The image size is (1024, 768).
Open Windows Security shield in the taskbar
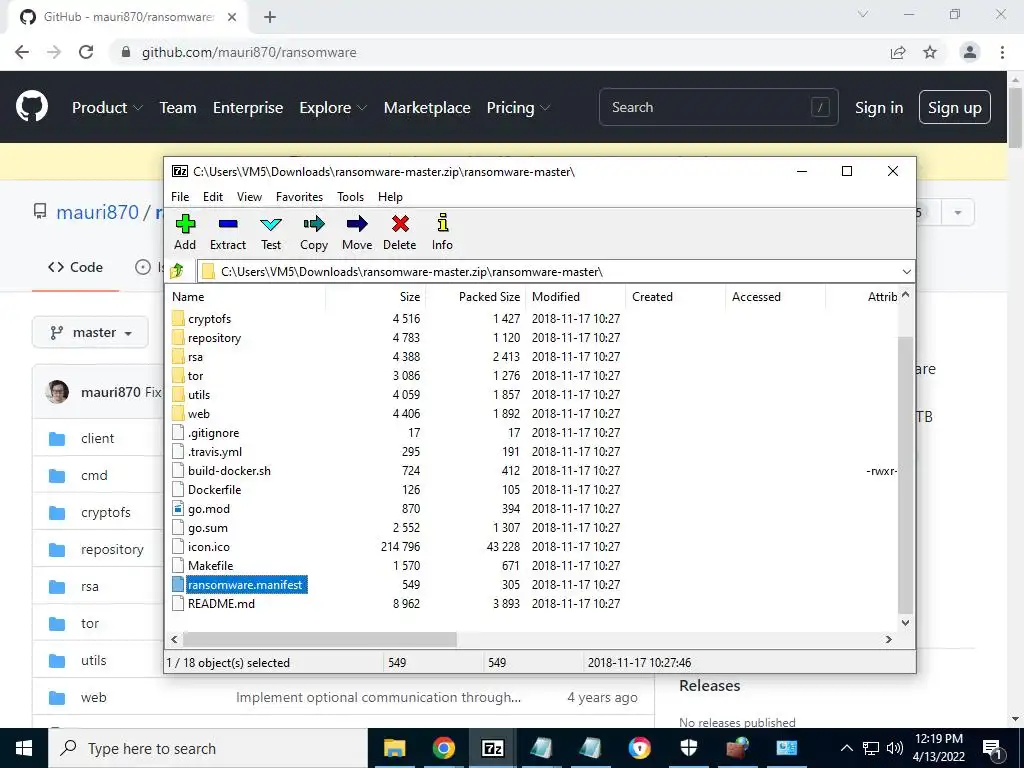[689, 748]
